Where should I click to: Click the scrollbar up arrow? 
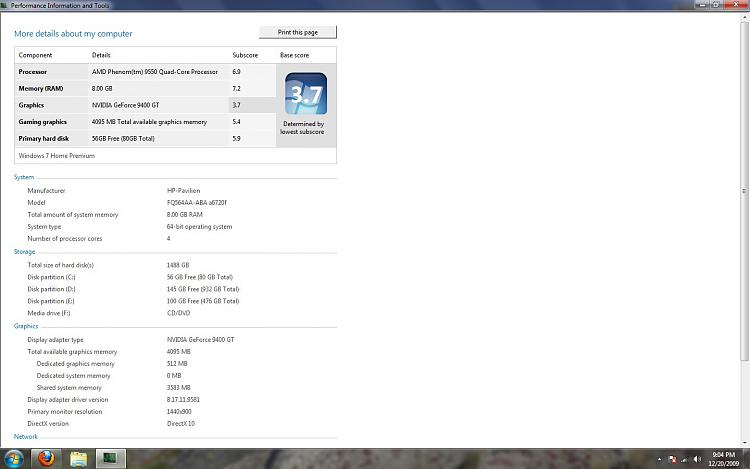point(744,17)
